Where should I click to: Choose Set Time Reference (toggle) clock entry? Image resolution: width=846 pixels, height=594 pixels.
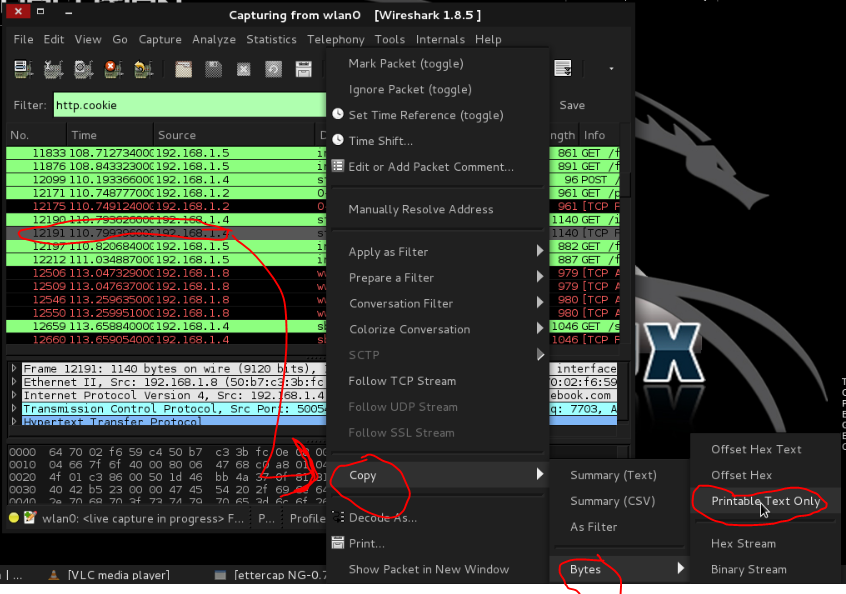click(x=426, y=115)
